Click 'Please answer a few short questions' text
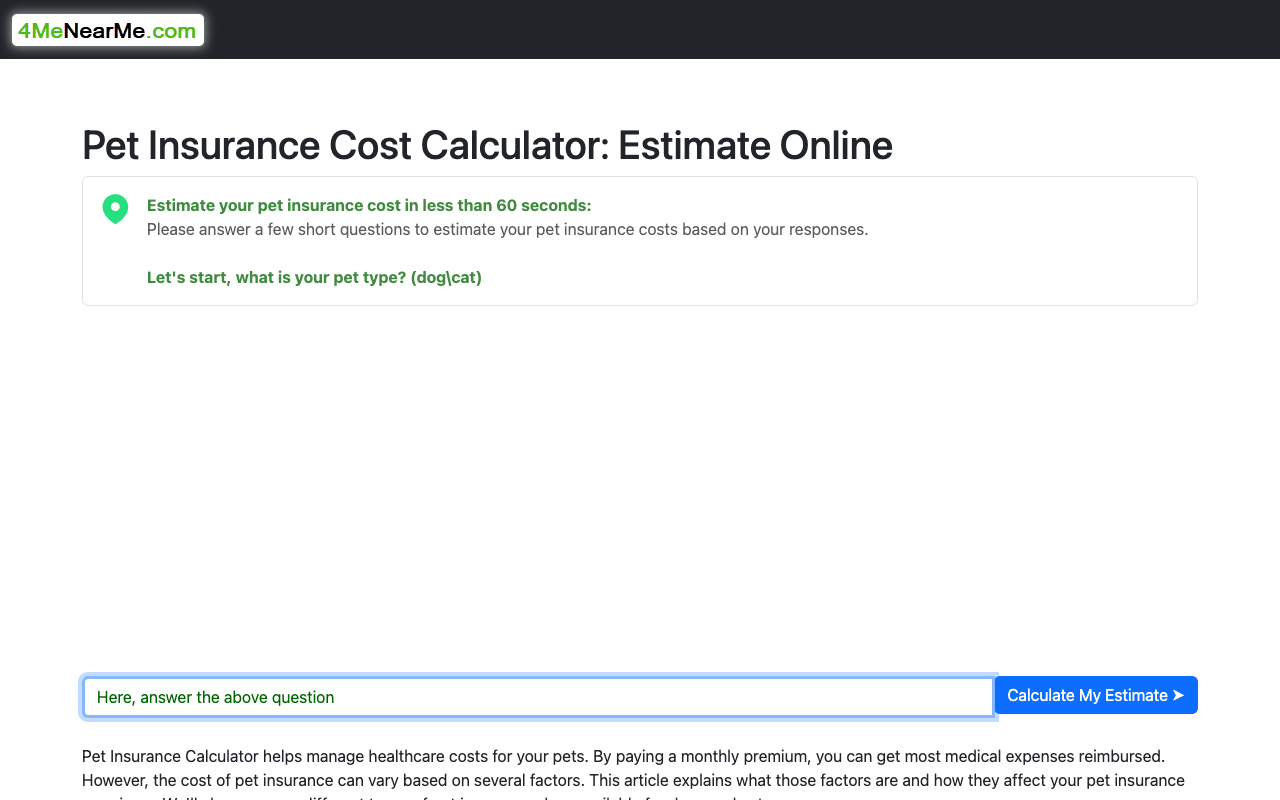This screenshot has height=800, width=1280. click(x=507, y=229)
